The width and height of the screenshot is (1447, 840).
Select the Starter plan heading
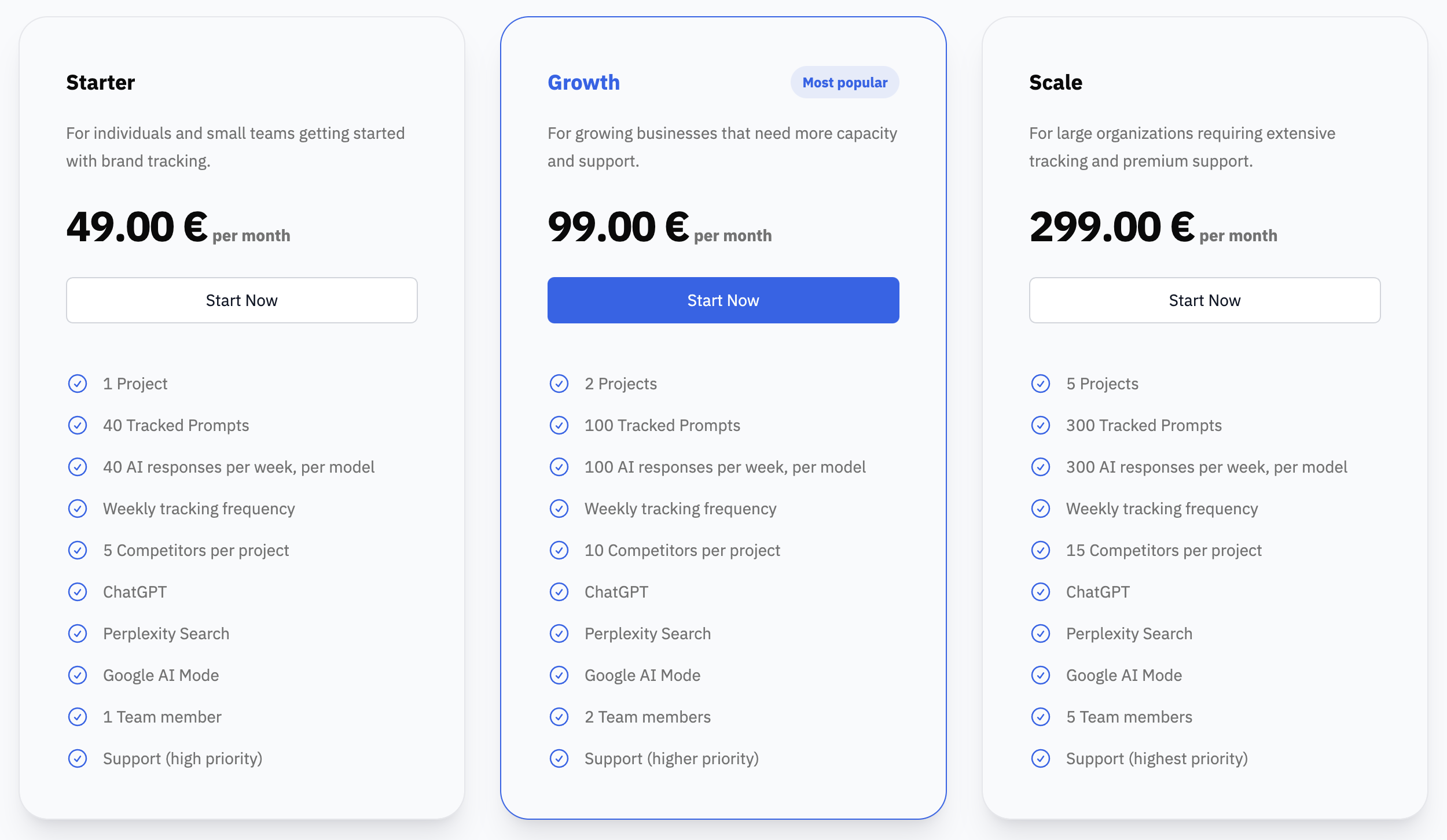(101, 82)
